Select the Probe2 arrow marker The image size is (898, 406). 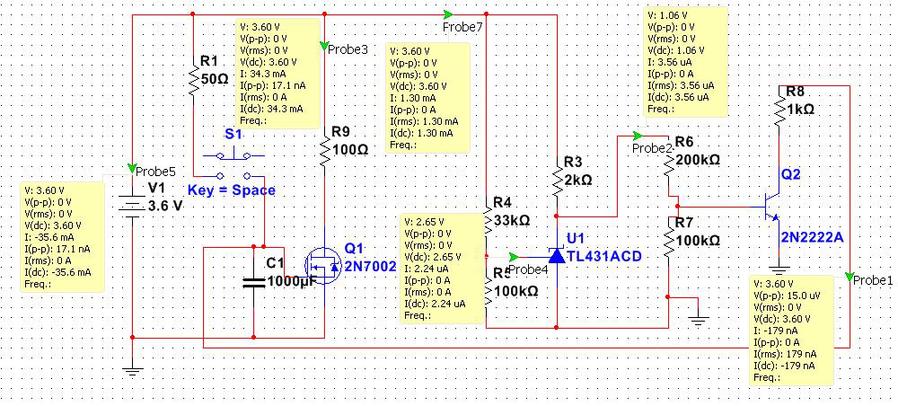[637, 134]
